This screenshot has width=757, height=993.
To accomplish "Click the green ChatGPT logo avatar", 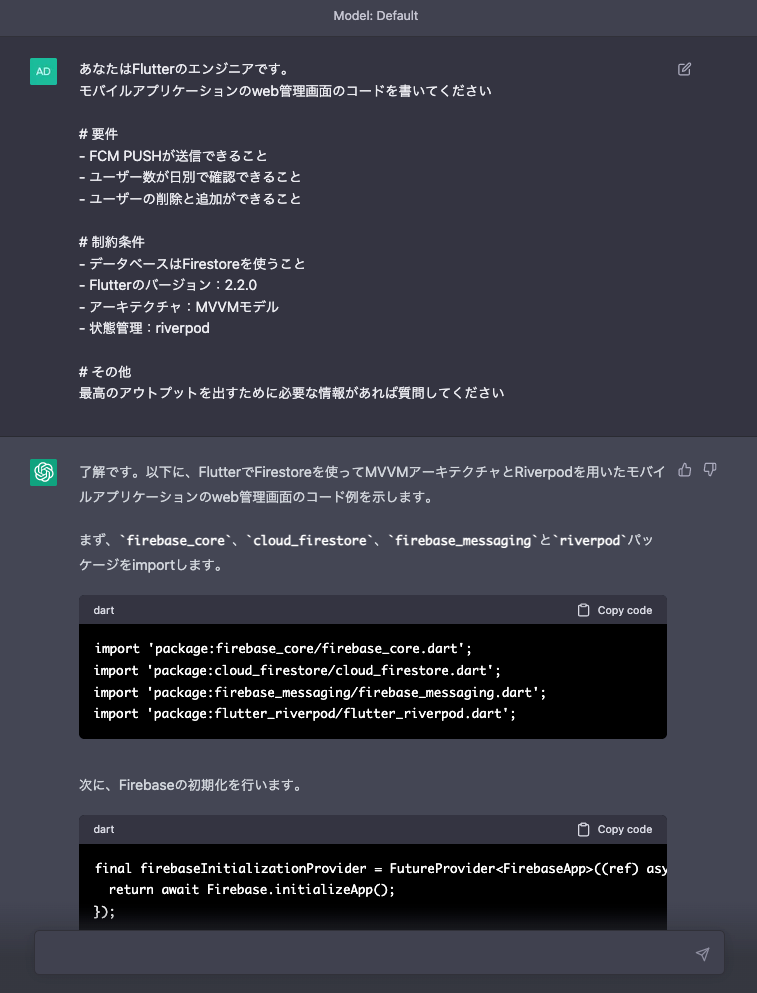I will pos(44,472).
